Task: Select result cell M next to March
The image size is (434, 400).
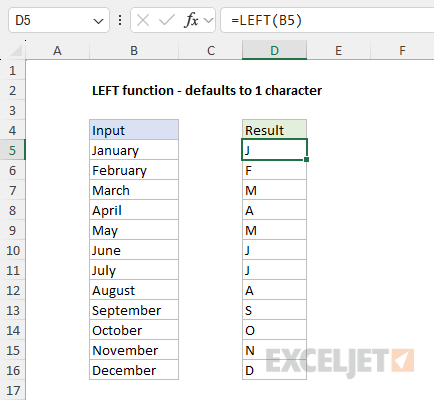Action: coord(274,190)
